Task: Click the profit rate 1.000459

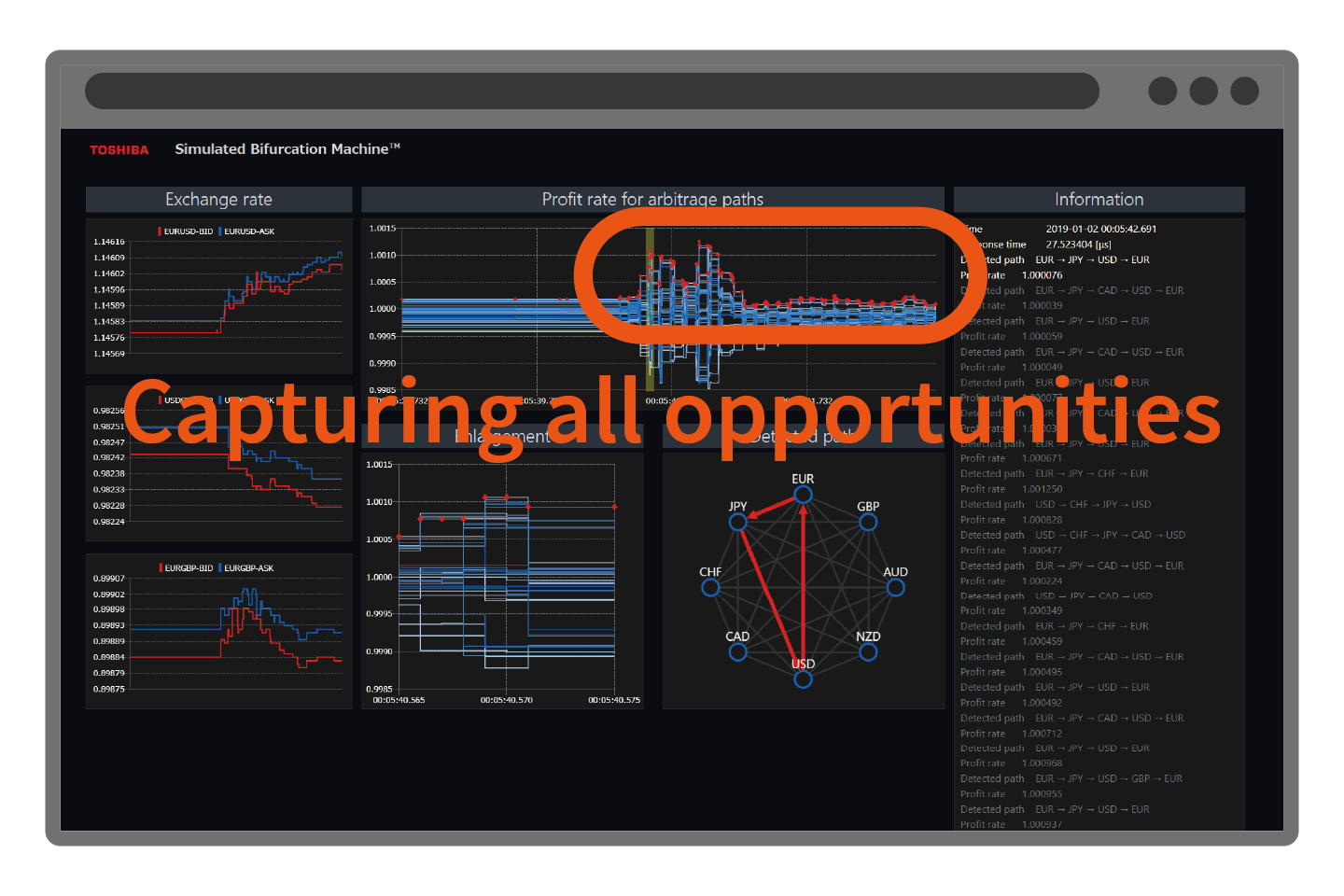Action: [1042, 641]
